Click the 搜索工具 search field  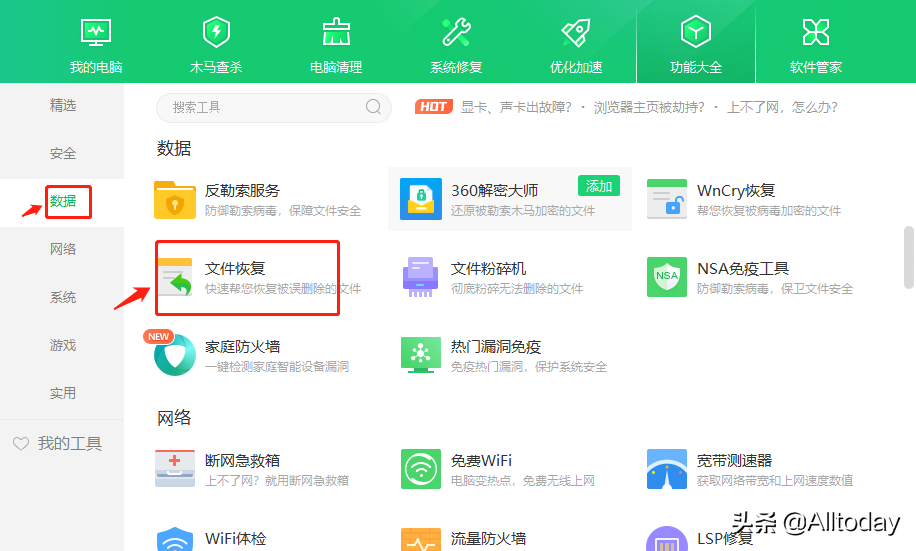(273, 108)
